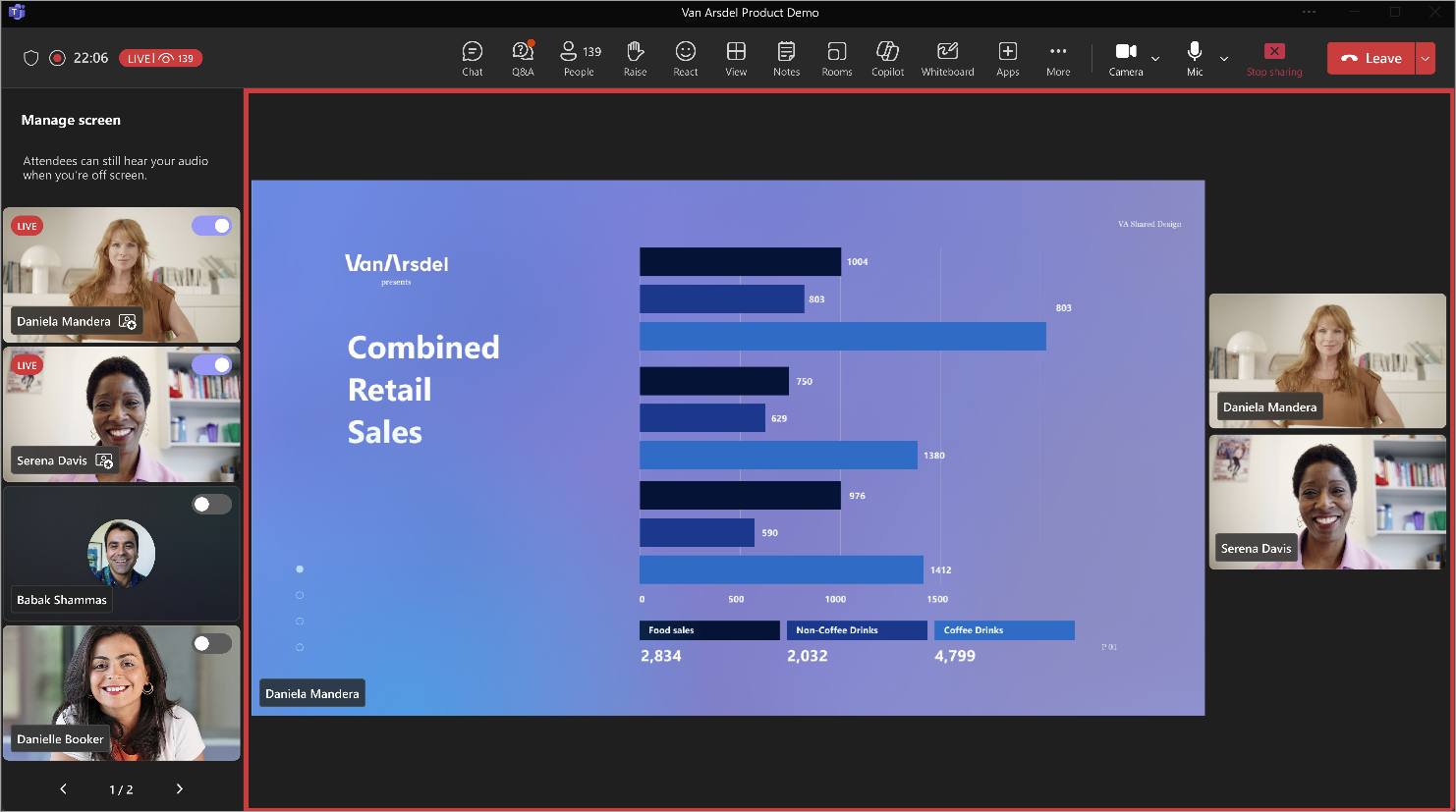Open the Whiteboard
This screenshot has width=1456, height=812.
click(x=948, y=59)
